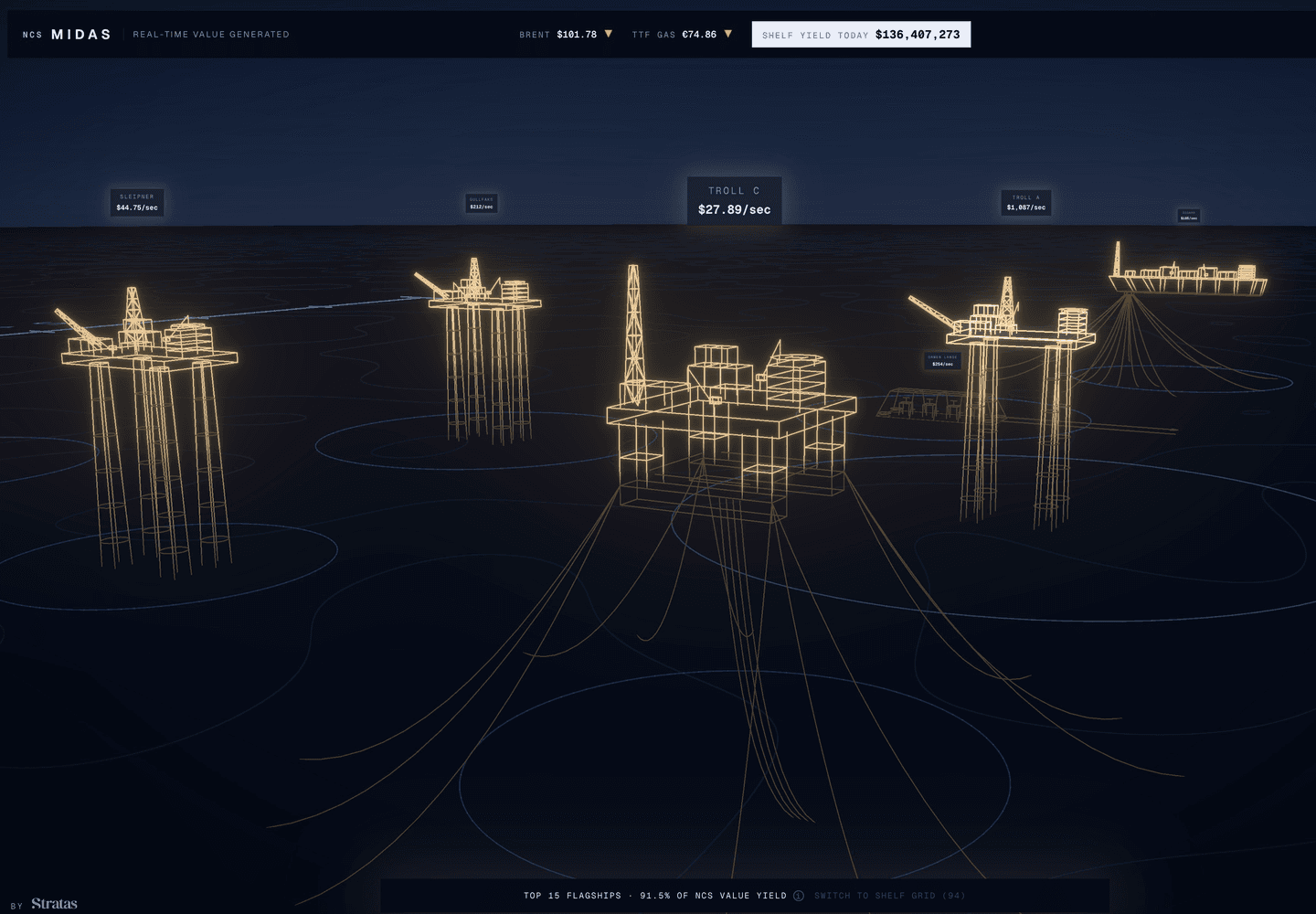Open the small $185/sec label above the ship
Viewport: 1316px width, 914px height.
coord(1188,216)
